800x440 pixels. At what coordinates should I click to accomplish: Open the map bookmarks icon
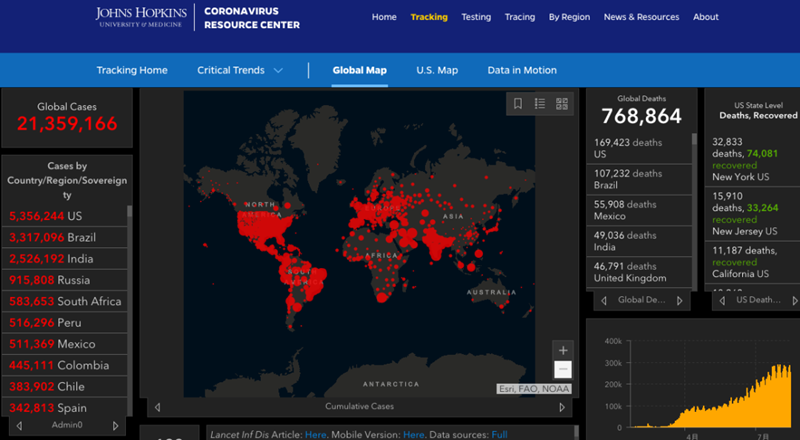point(517,104)
